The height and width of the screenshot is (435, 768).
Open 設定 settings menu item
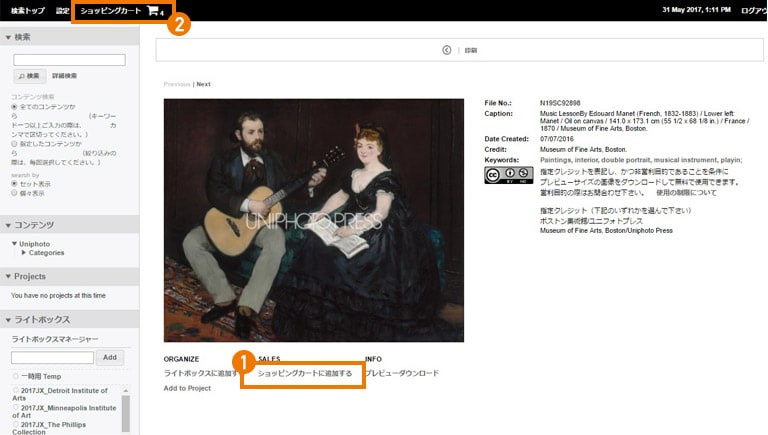click(63, 10)
